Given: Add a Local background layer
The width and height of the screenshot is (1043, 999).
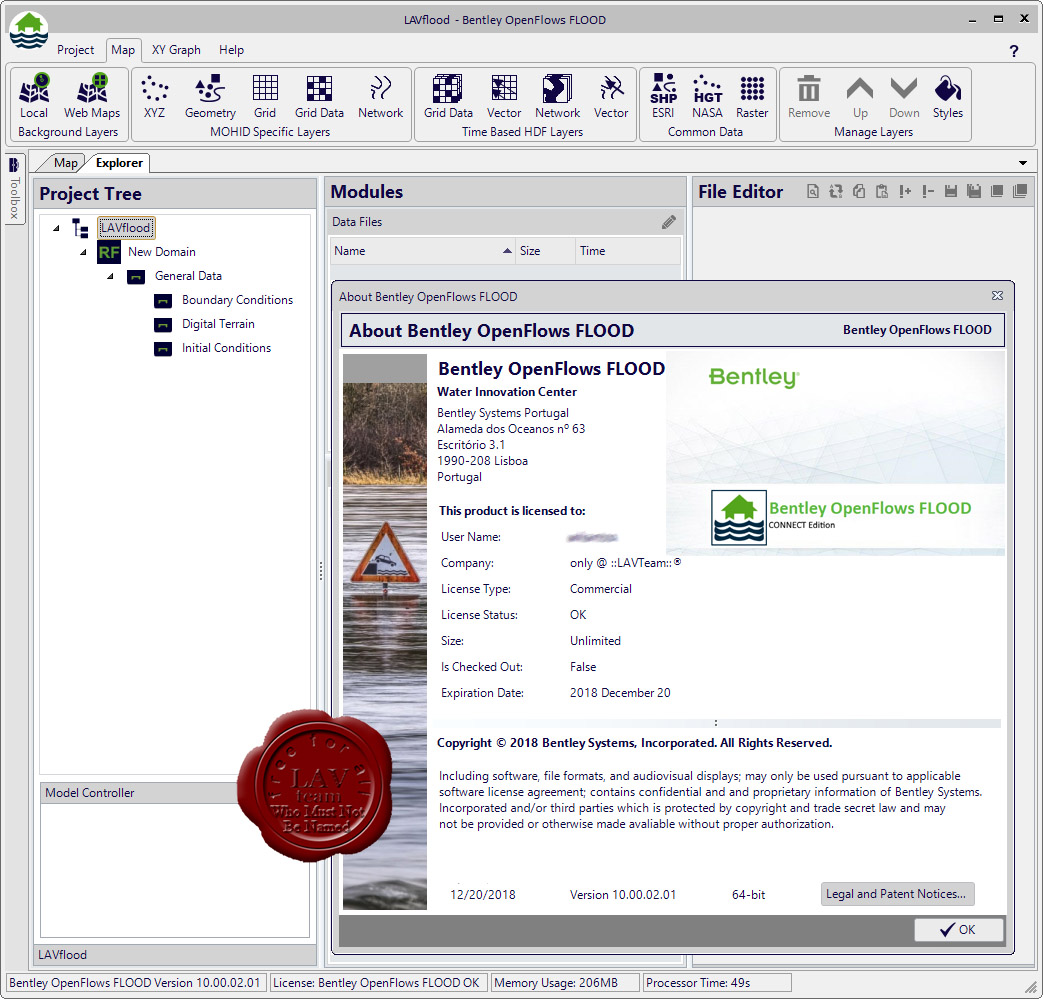Looking at the screenshot, I should pos(34,96).
